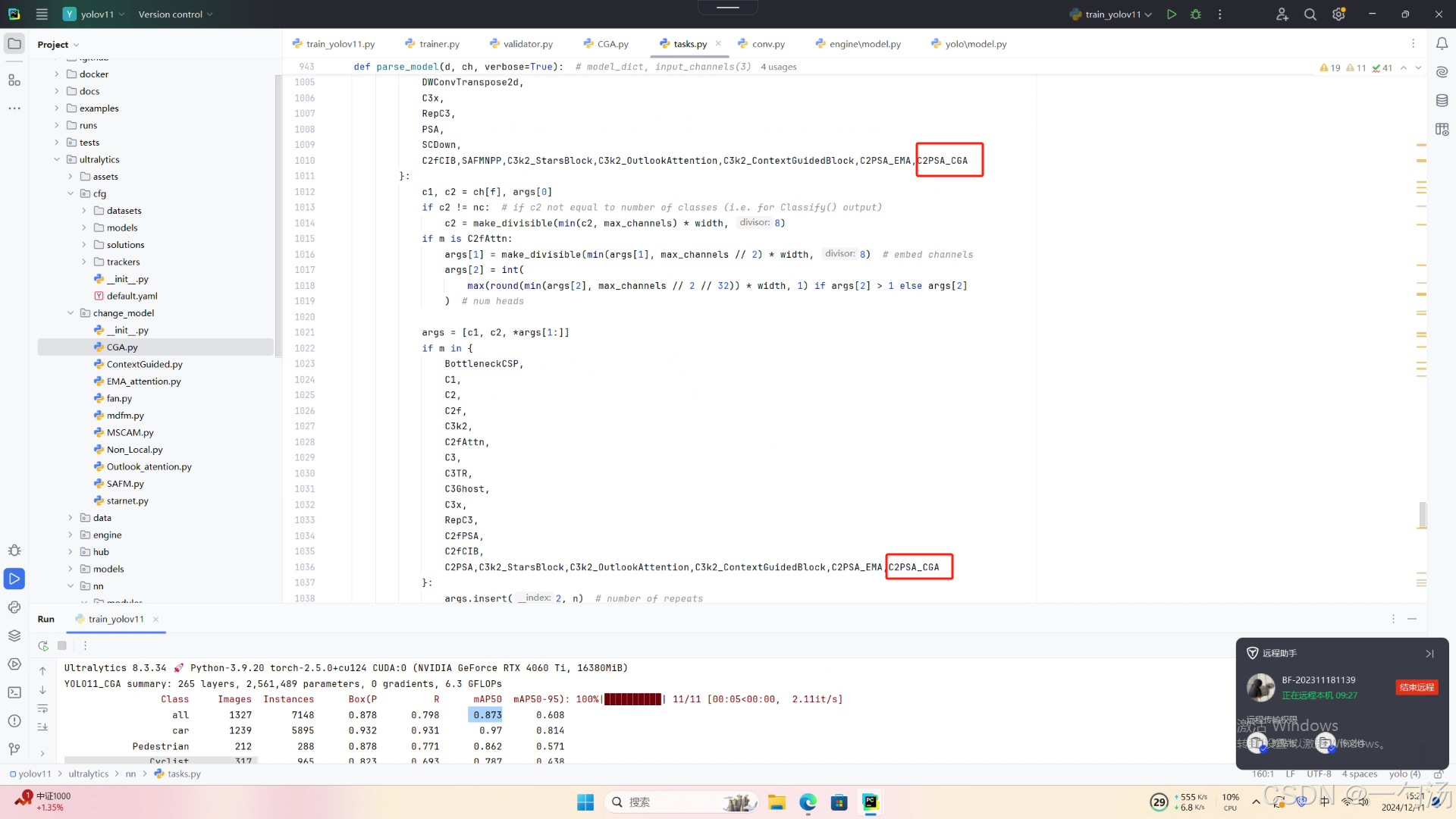This screenshot has height=819, width=1456.
Task: Open Database tool window icon
Action: 1442,100
